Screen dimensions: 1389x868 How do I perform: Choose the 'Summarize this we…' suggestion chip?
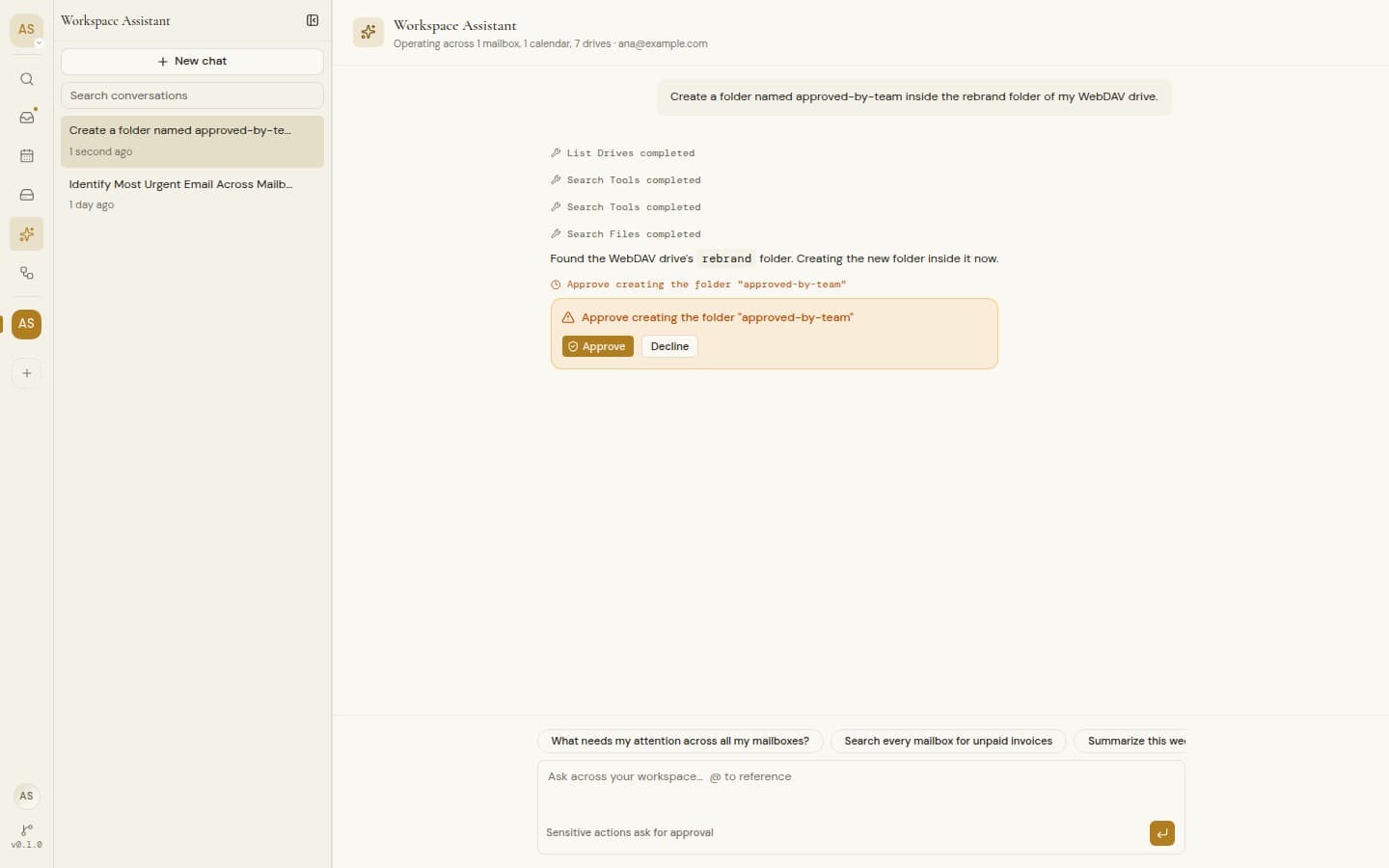pyautogui.click(x=1130, y=741)
